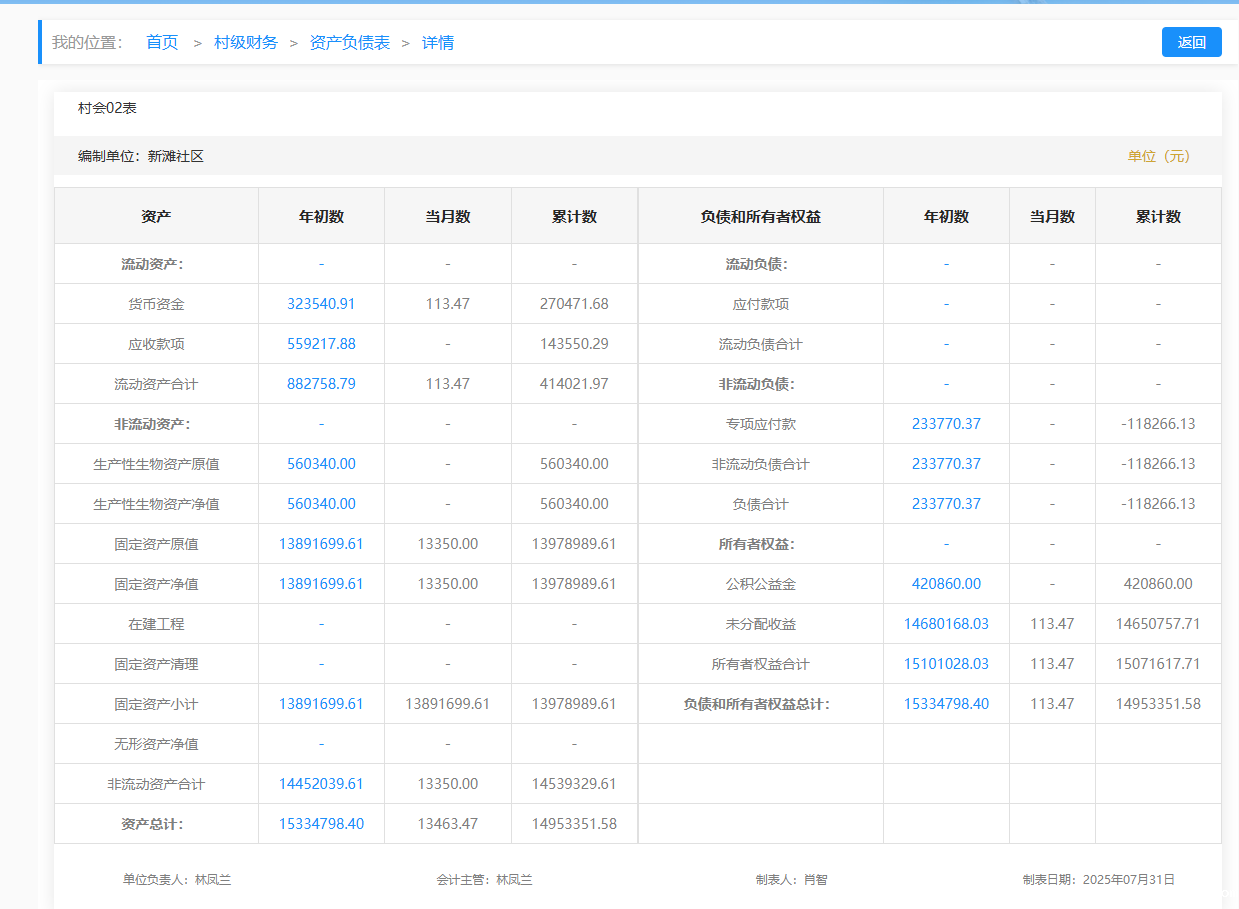Image resolution: width=1239 pixels, height=909 pixels.
Task: Navigate to 资产负债表 breadcrumb link
Action: click(350, 42)
